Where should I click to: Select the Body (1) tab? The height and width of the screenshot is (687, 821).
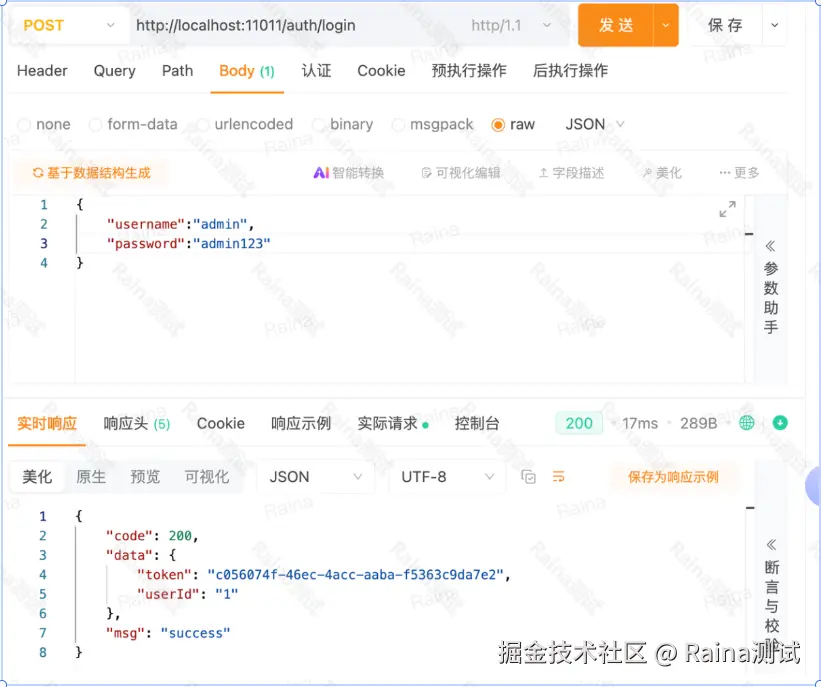point(247,71)
